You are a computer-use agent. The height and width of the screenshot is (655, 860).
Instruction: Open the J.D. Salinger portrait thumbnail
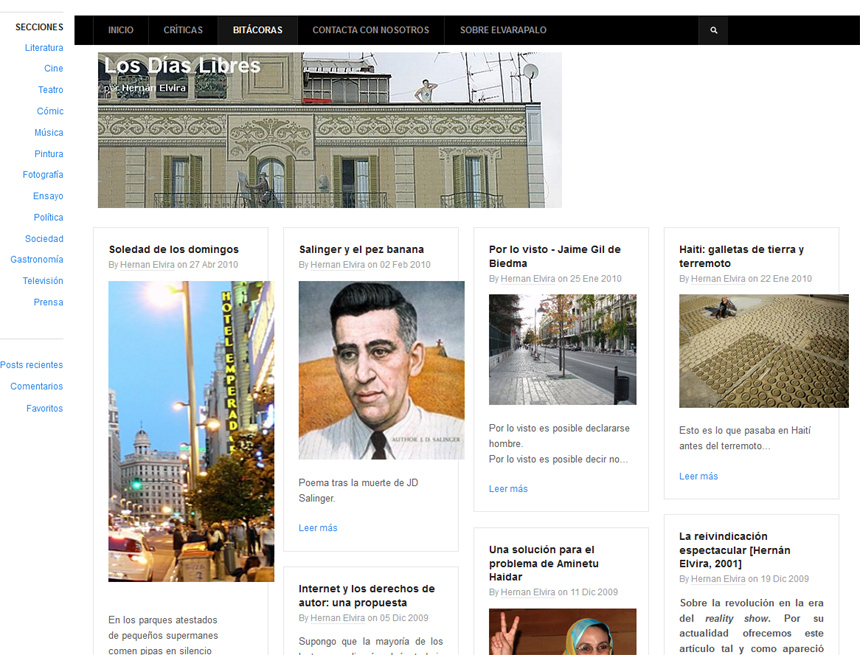(381, 370)
